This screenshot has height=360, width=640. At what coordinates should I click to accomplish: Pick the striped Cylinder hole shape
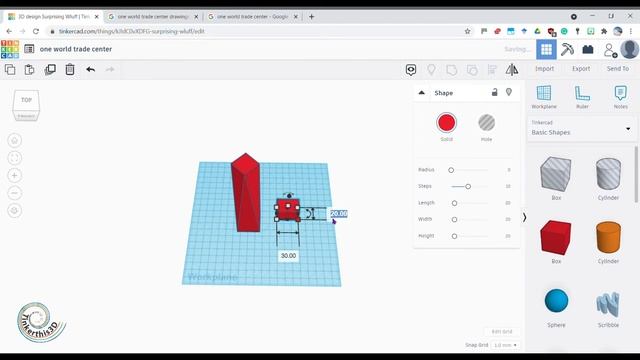point(608,174)
